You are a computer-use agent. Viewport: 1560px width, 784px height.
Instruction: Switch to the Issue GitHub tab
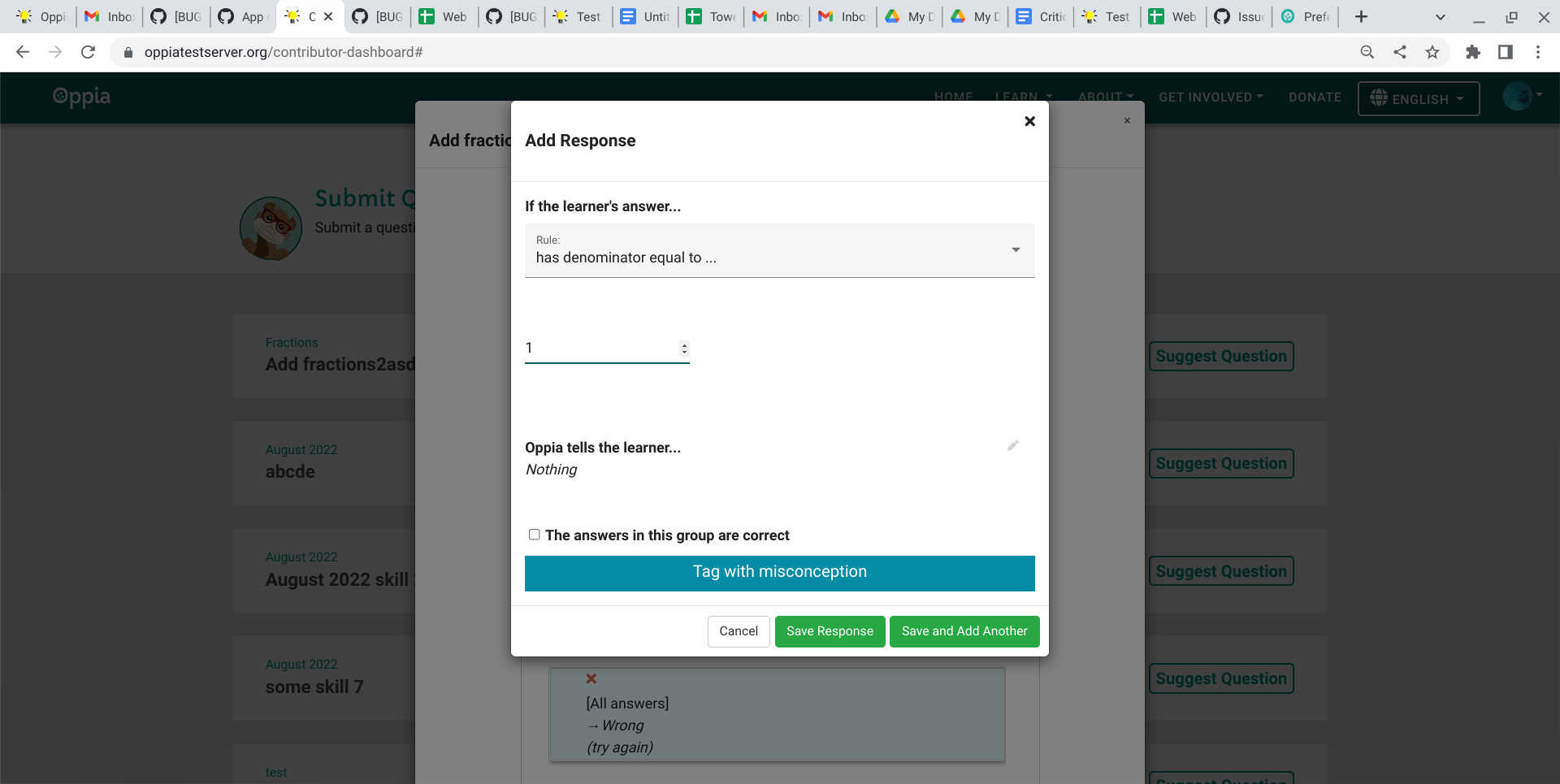[x=1240, y=16]
